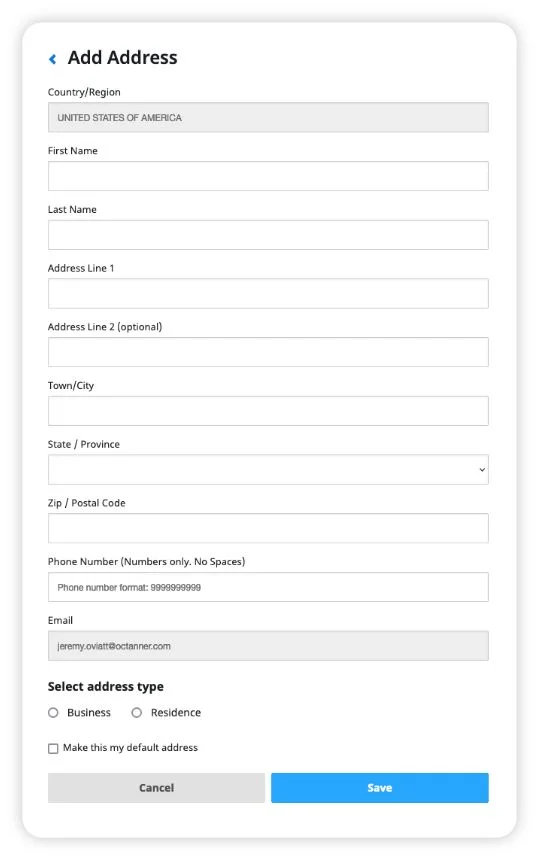Click the Business label text

[x=89, y=712]
